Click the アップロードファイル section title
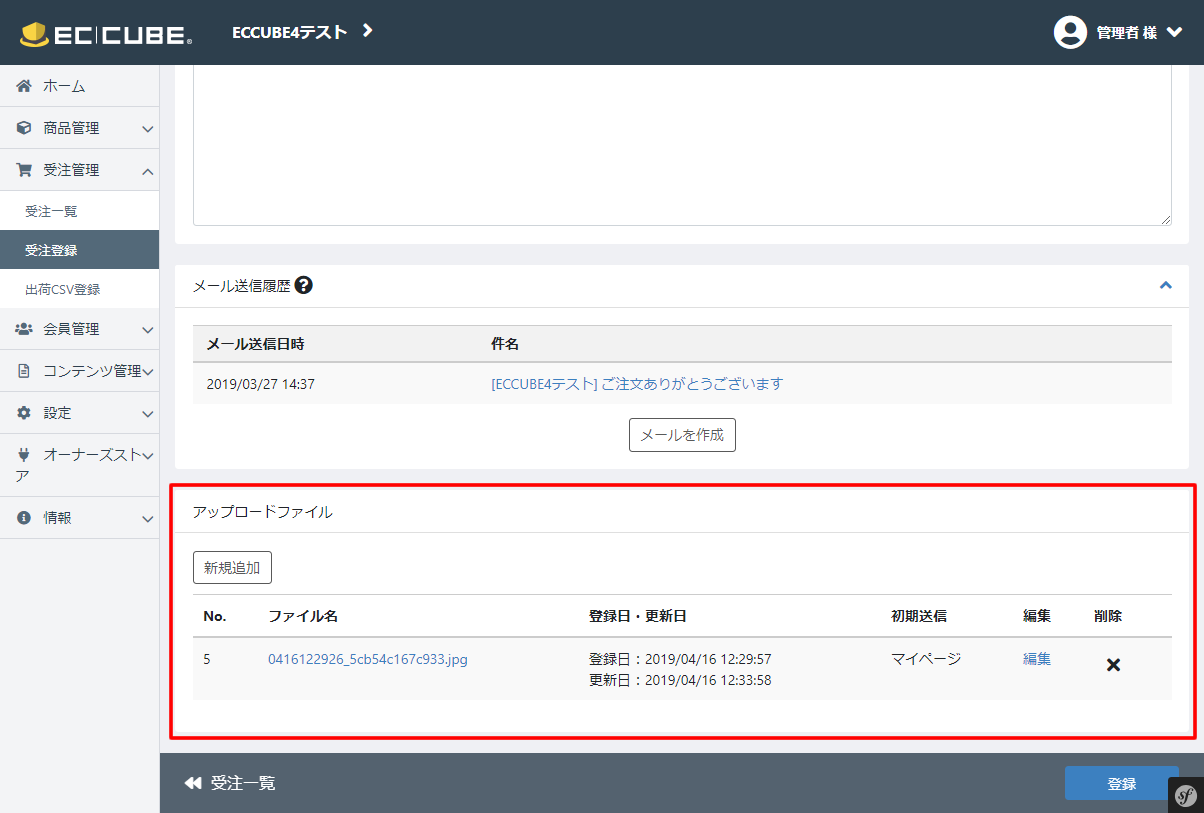This screenshot has height=813, width=1204. click(262, 512)
